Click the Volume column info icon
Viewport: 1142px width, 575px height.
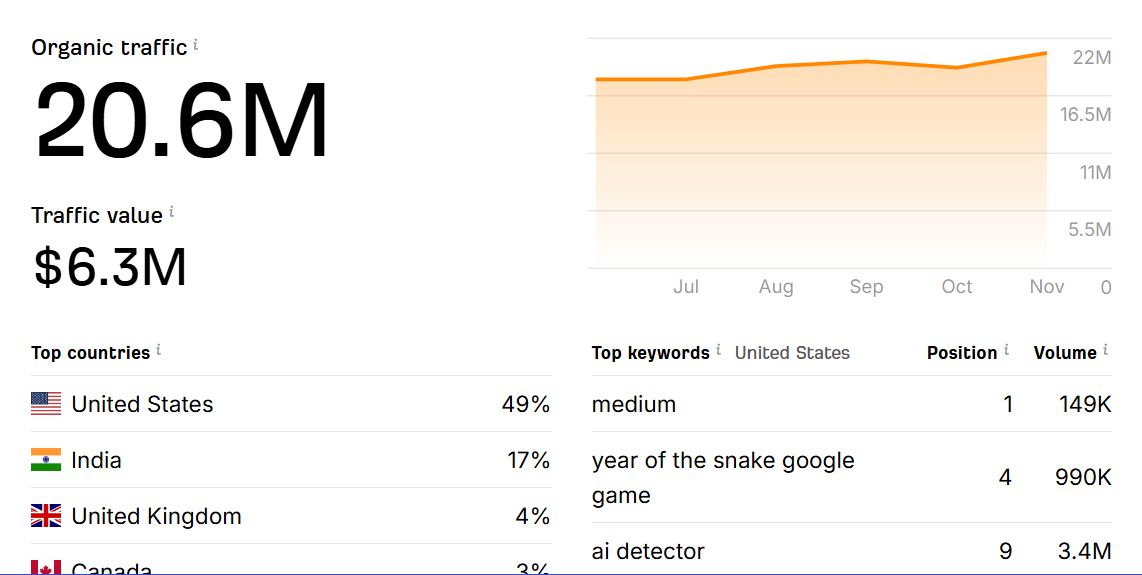(1106, 350)
